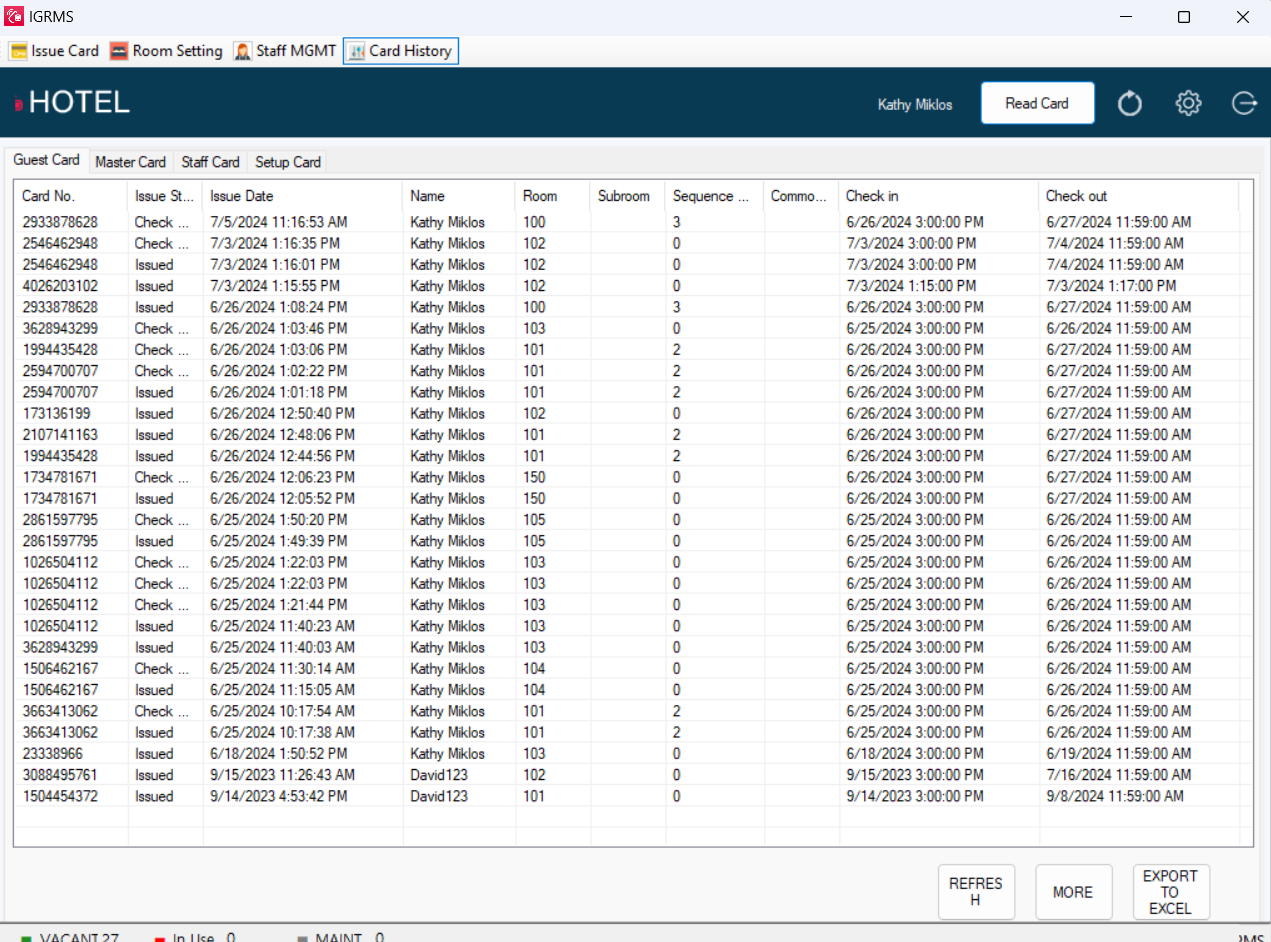The width and height of the screenshot is (1271, 942).
Task: Click the MORE button
Action: coord(1073,892)
